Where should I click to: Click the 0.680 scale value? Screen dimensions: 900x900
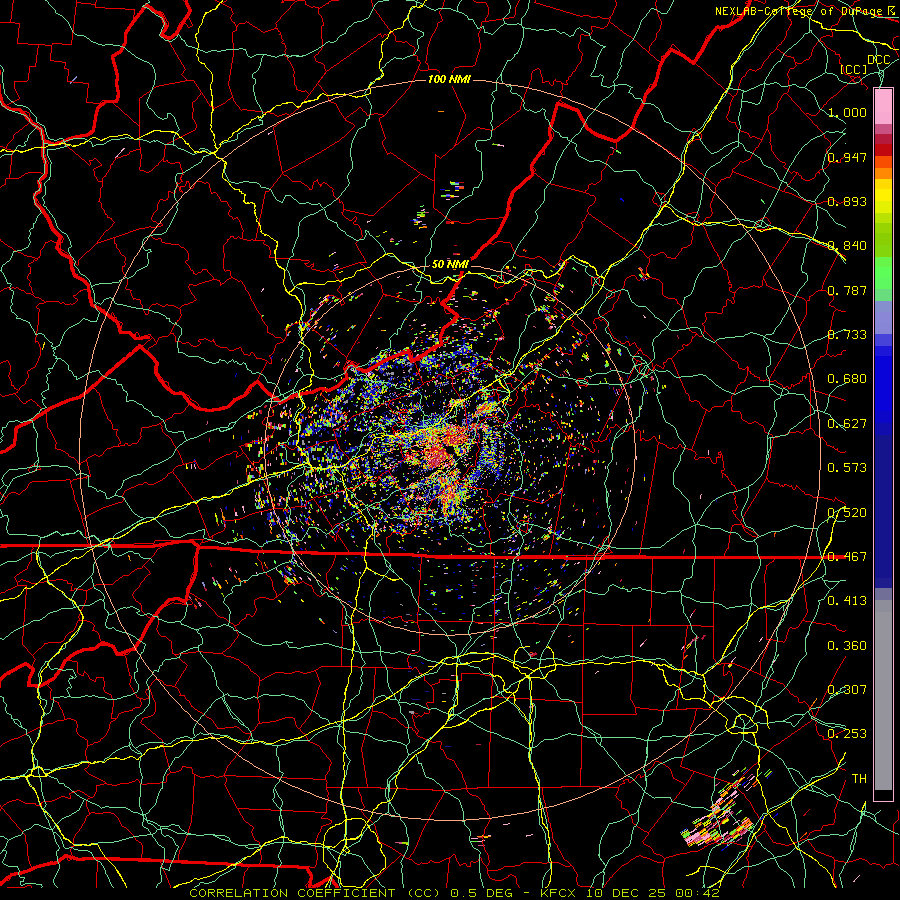click(x=847, y=379)
